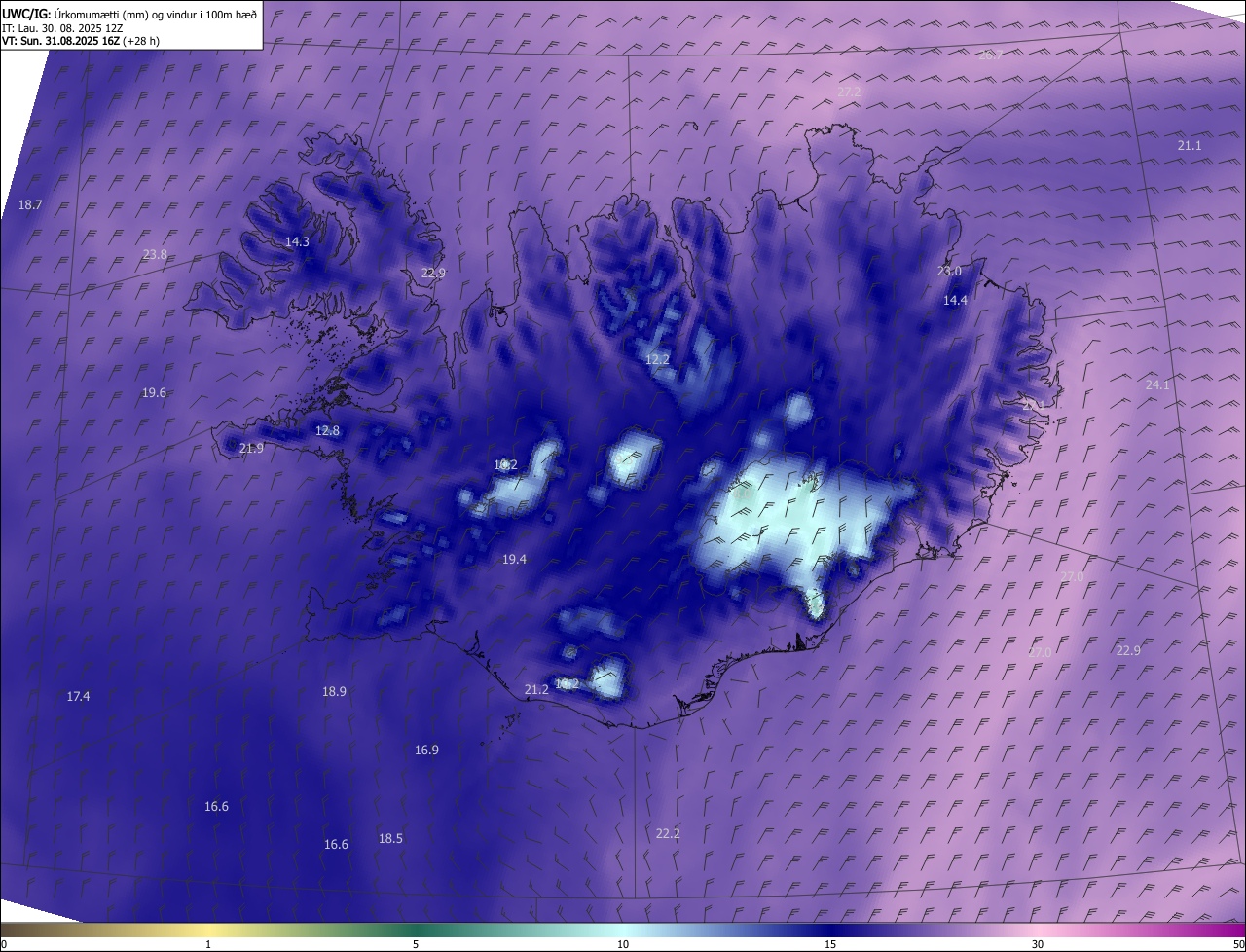The height and width of the screenshot is (952, 1246).
Task: Click the 12.8 value label
Action: click(x=327, y=431)
